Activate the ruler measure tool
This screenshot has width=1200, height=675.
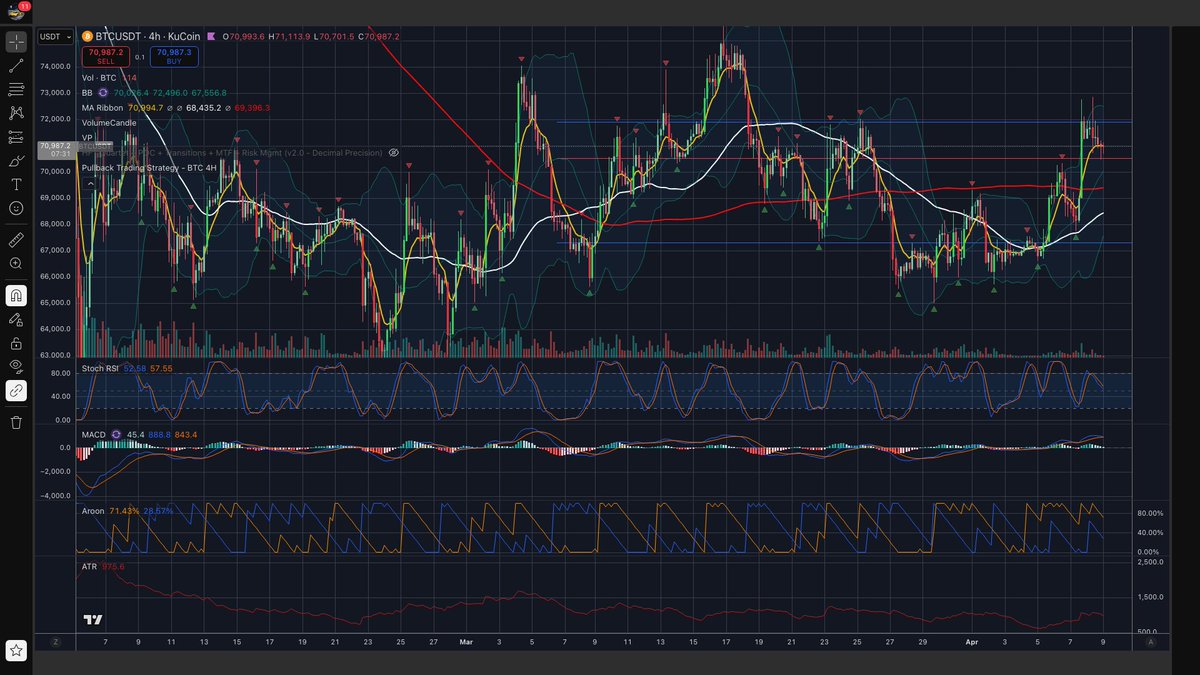pyautogui.click(x=16, y=240)
